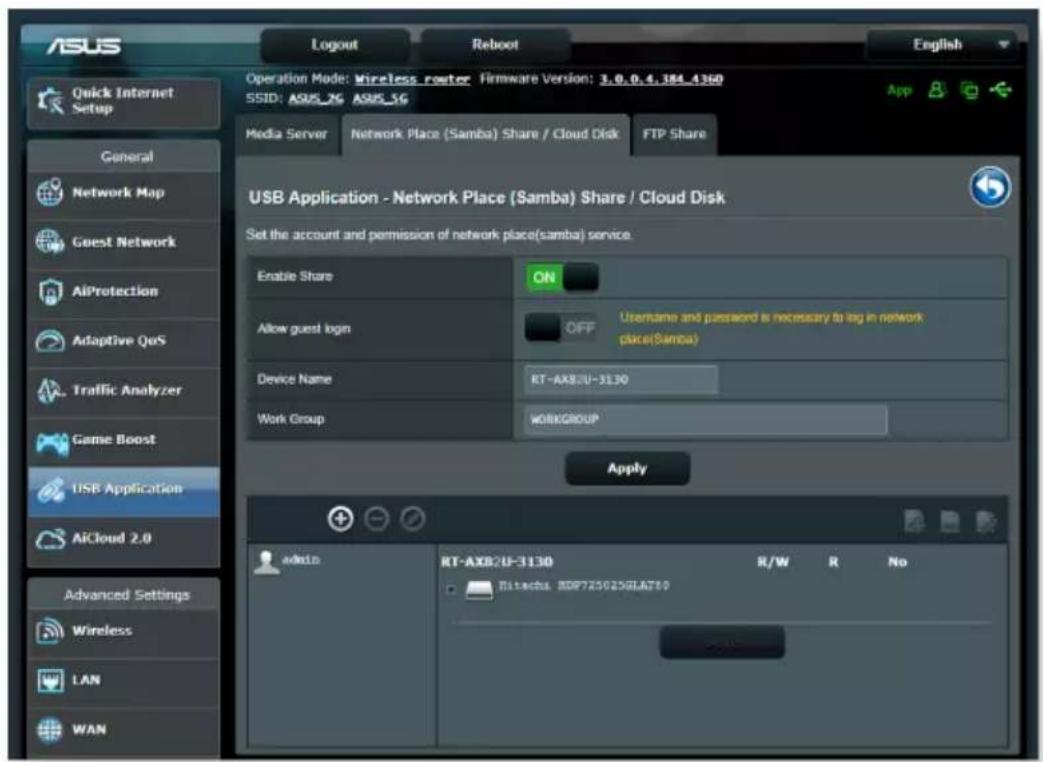Click the dark button below Hitachi drive
Viewport: 1043px width, 762px height.
click(x=722, y=643)
